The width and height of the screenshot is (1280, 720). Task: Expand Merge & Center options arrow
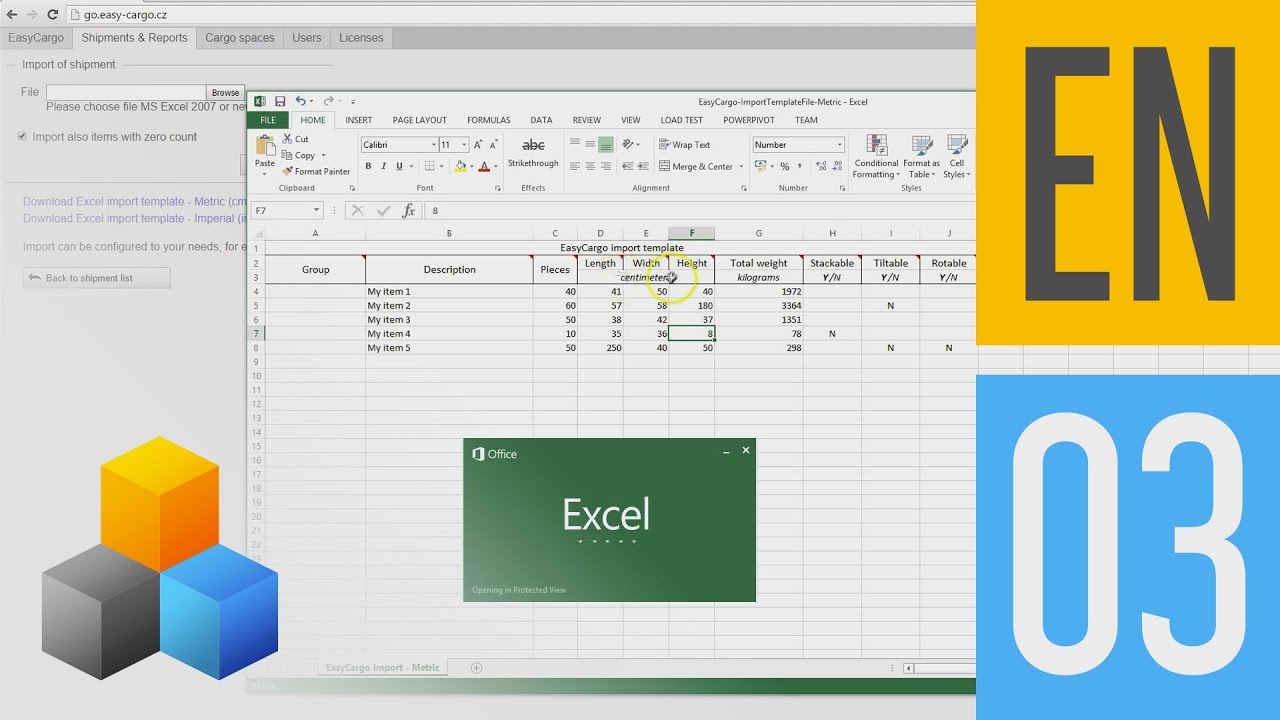coord(740,167)
